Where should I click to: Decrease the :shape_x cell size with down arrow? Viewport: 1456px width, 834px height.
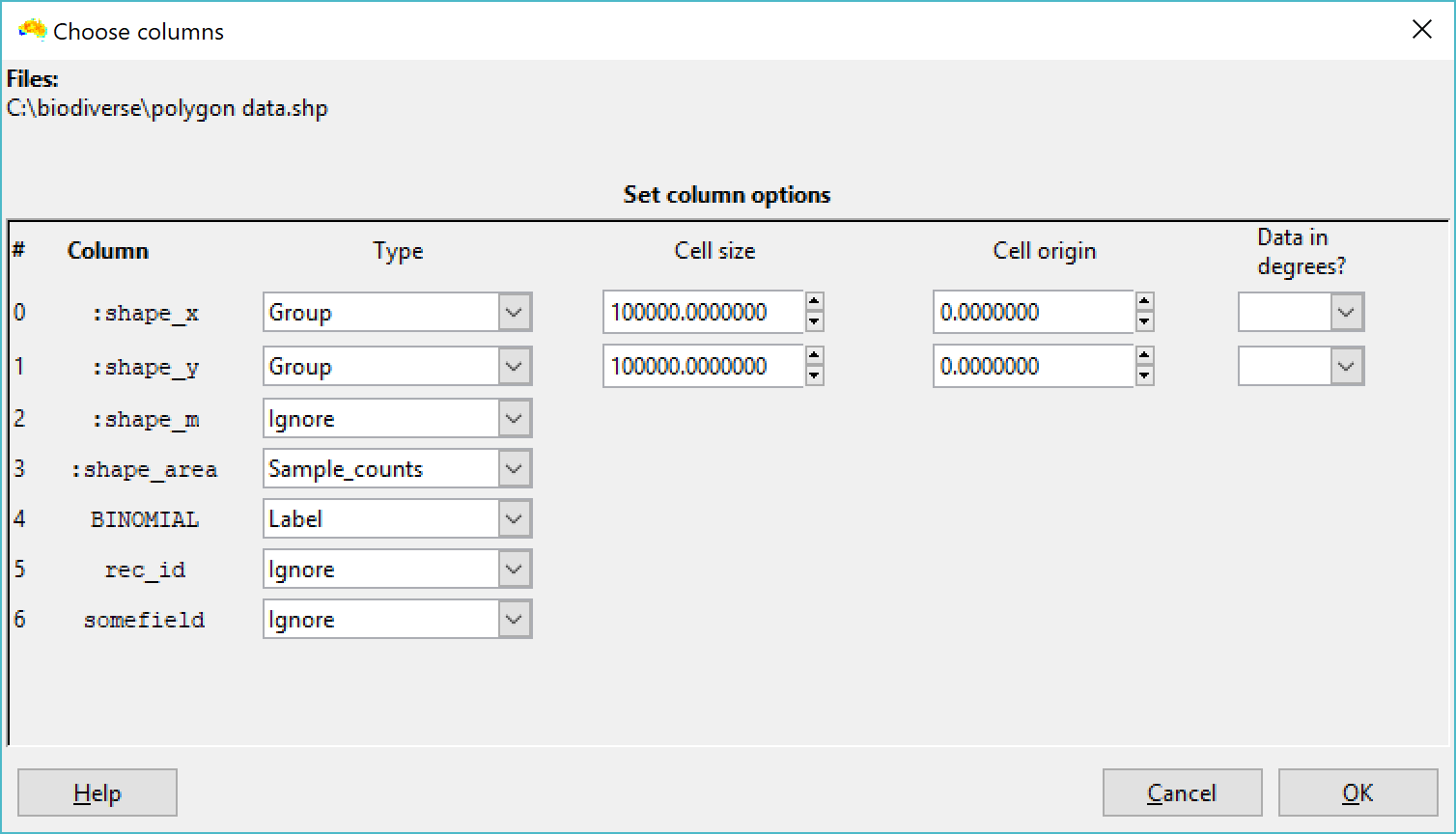coord(814,322)
